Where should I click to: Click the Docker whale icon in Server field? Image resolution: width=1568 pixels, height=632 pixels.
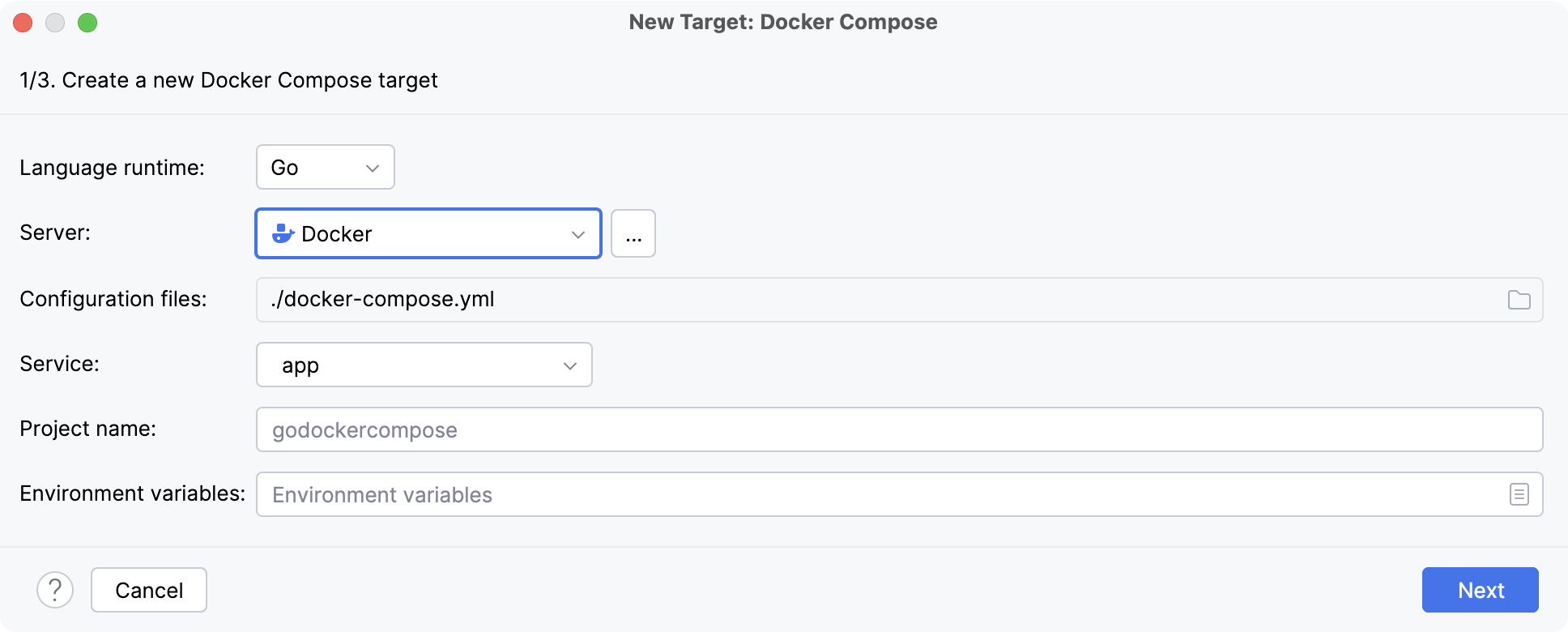click(x=280, y=233)
